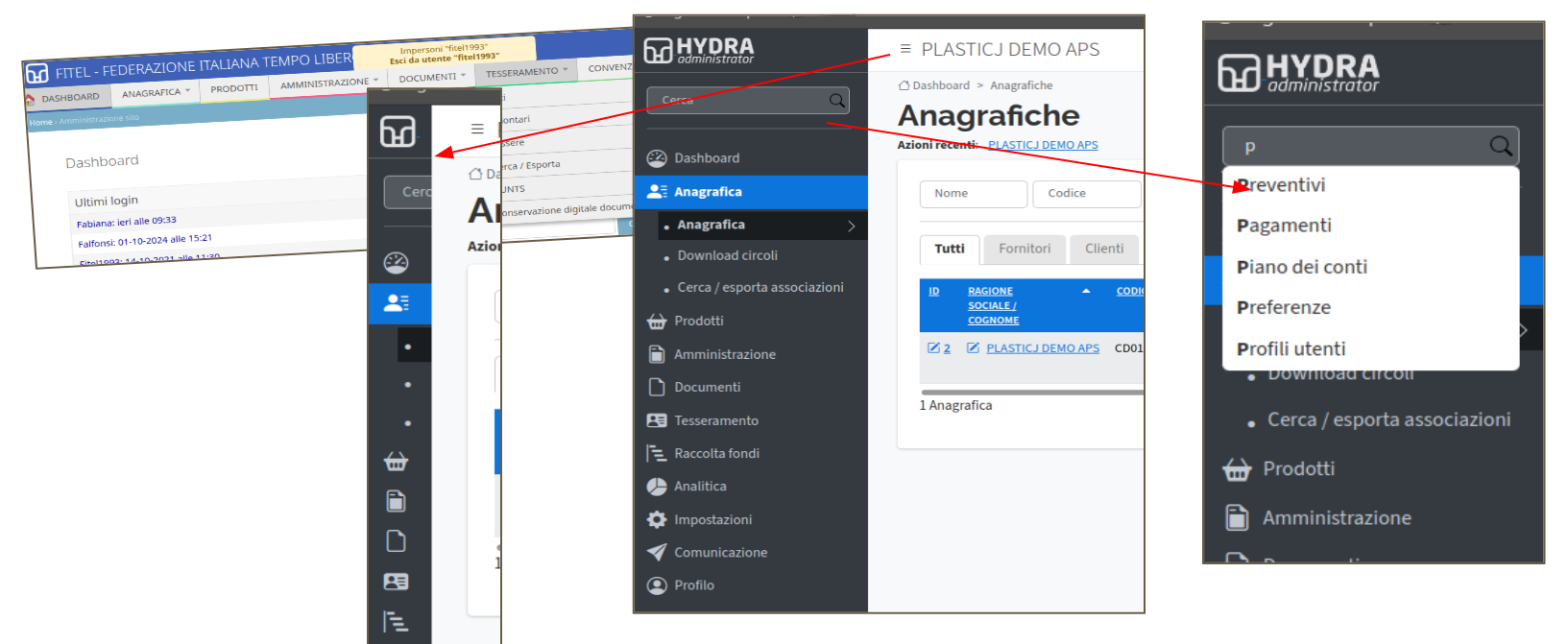The image size is (1568, 644).
Task: Click the Prodotti basket icon in the enlarged Hydra panel
Action: [1237, 469]
